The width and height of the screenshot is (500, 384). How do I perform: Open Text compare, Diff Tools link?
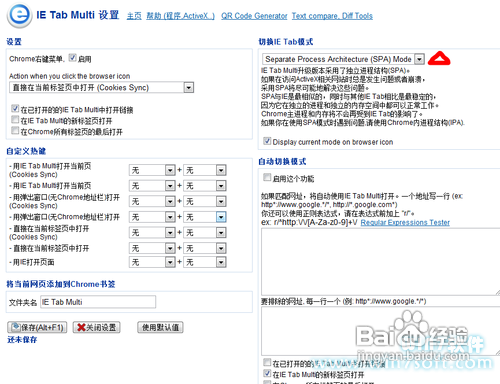tap(332, 16)
